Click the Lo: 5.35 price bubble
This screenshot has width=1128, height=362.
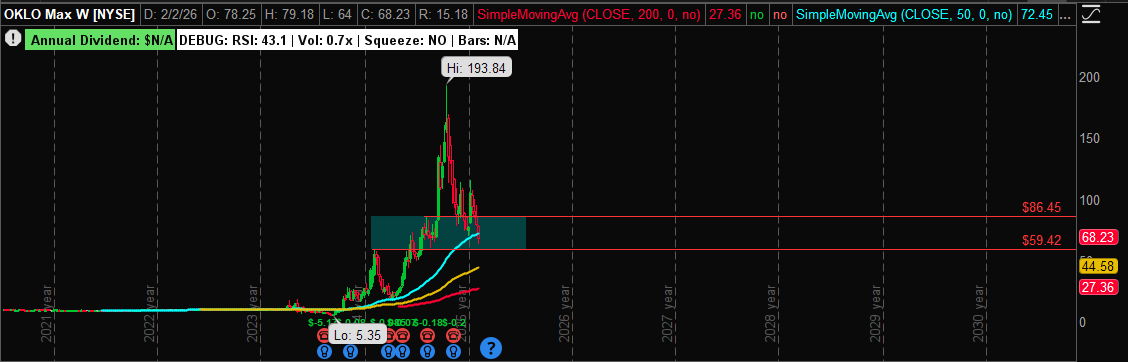click(358, 335)
